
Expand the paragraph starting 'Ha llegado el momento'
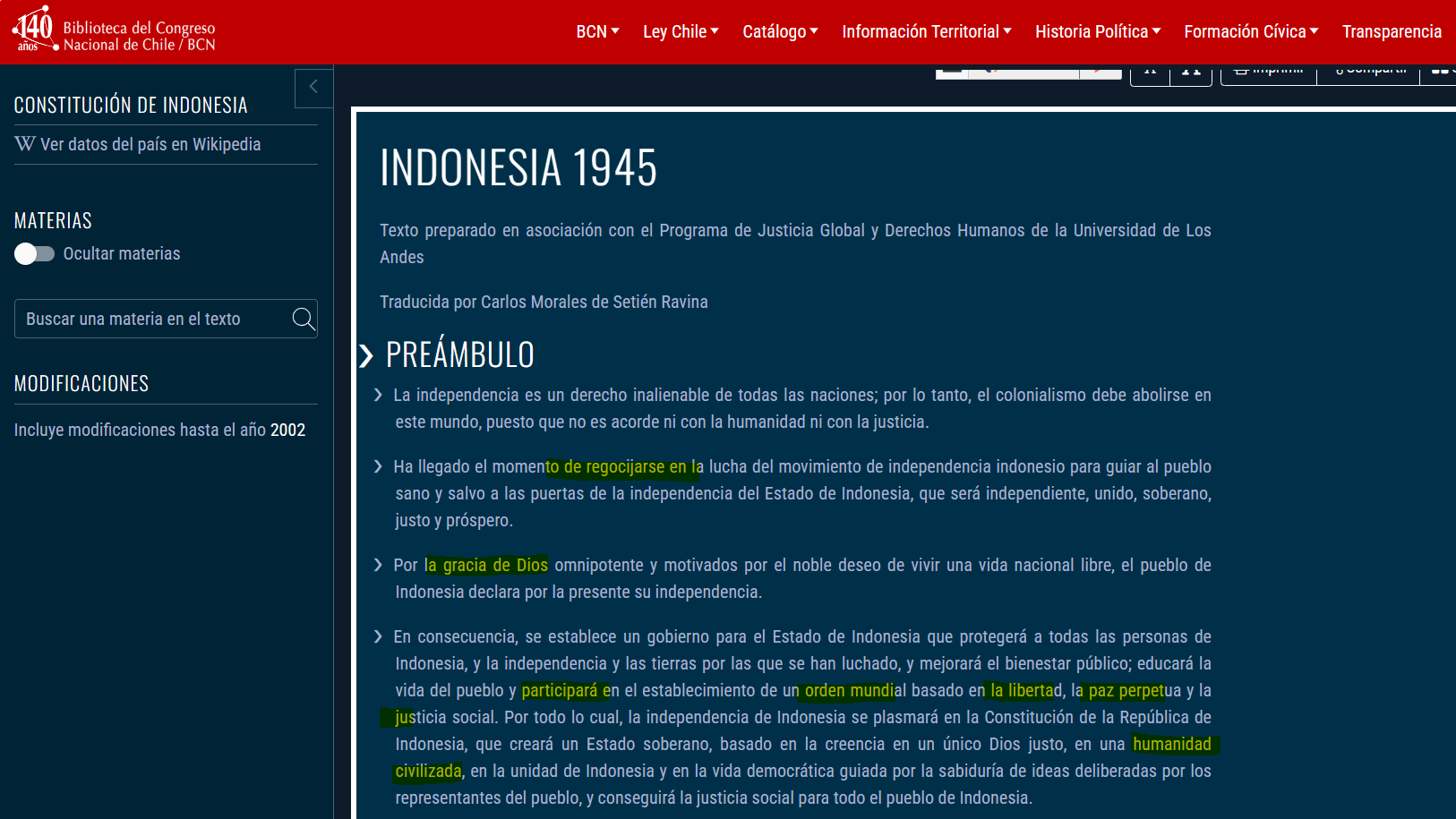pos(378,466)
